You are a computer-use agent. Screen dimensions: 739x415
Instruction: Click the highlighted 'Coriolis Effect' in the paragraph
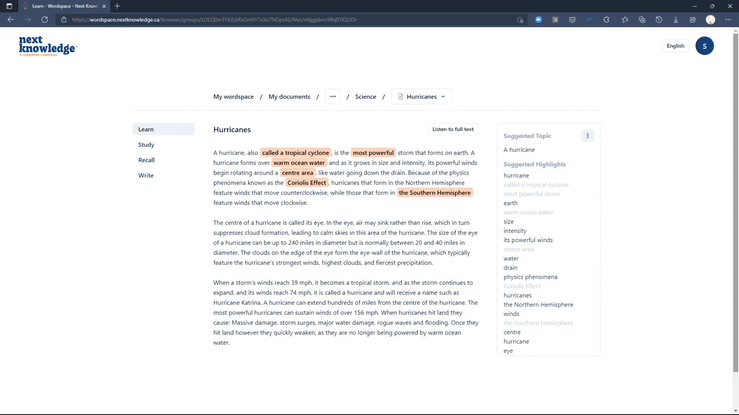pyautogui.click(x=306, y=183)
